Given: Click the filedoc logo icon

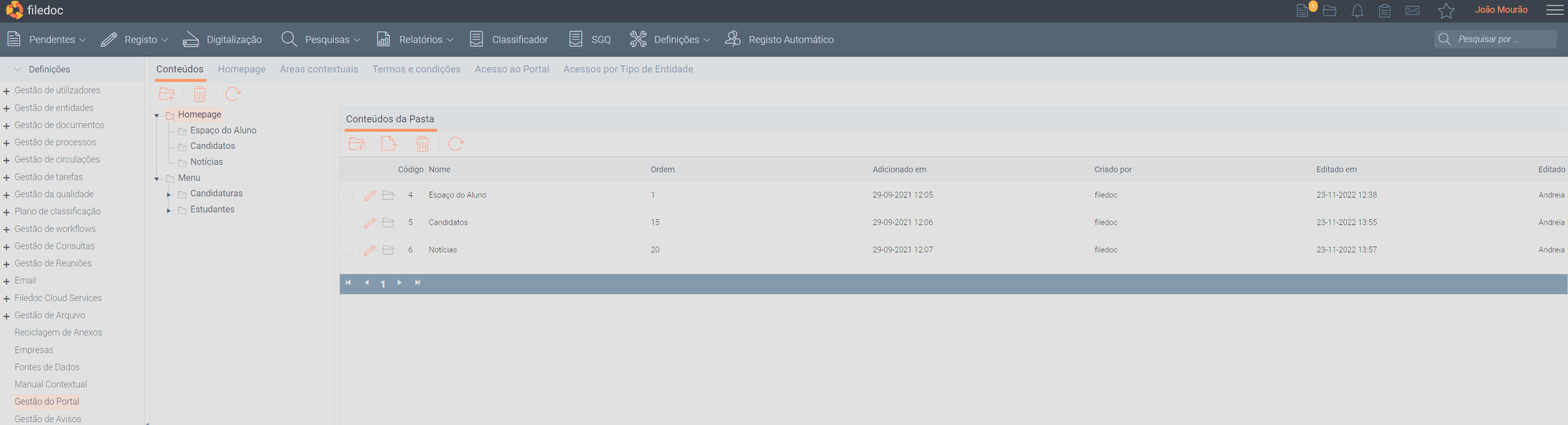Looking at the screenshot, I should point(14,10).
